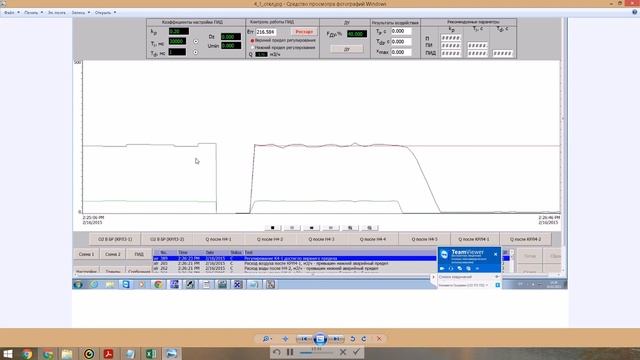Click the progress slider in recording bar

[317, 353]
